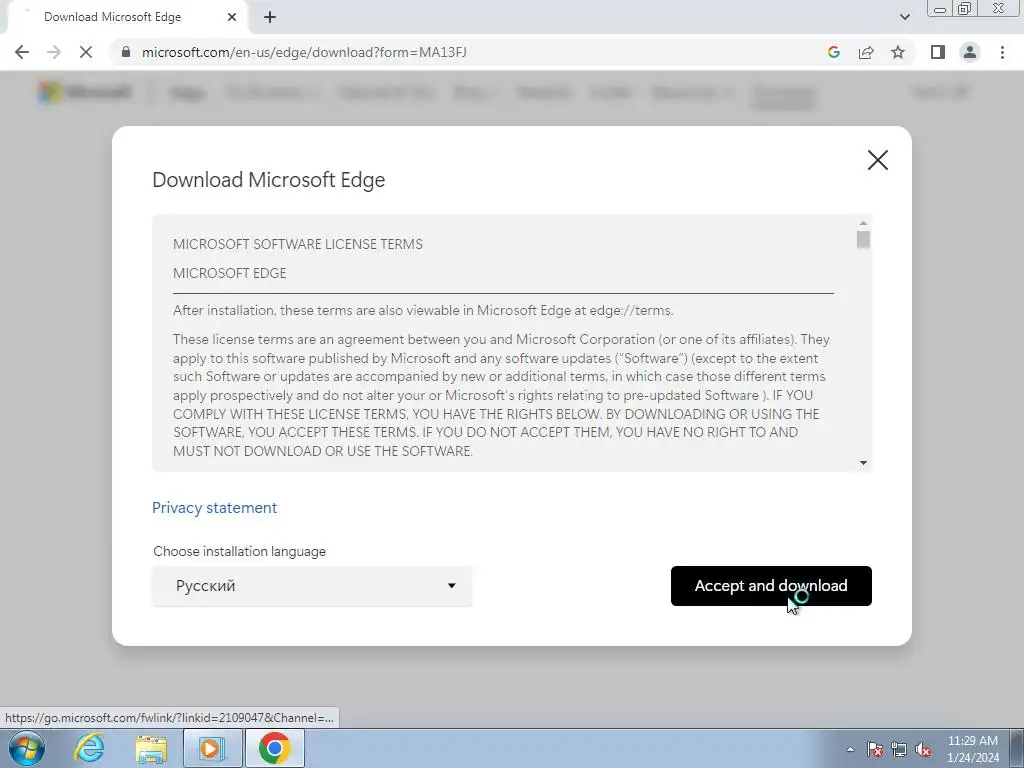The image size is (1024, 768).
Task: Open the Windows Start menu
Action: coord(27,748)
